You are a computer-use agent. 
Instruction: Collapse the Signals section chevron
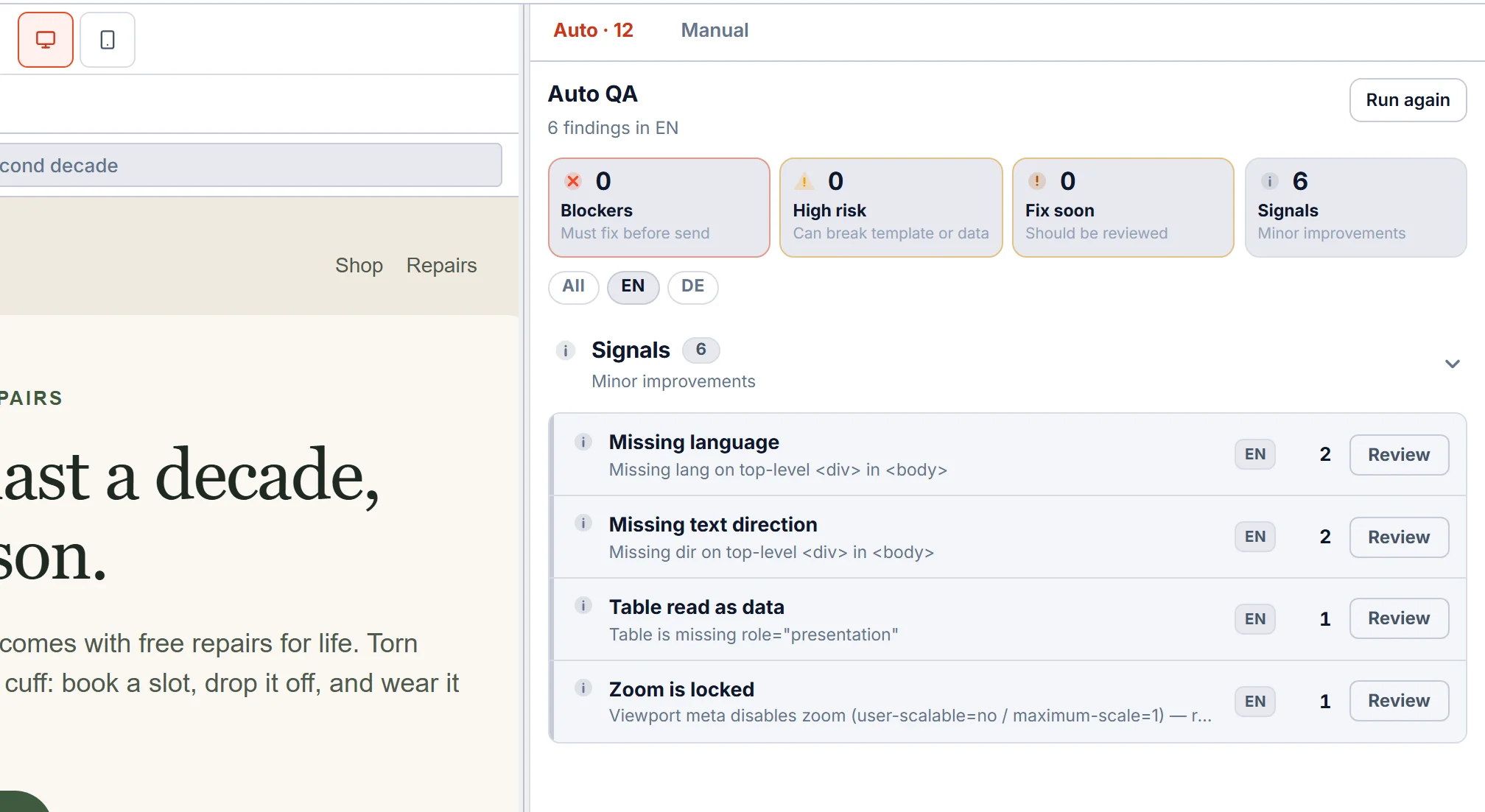pos(1452,364)
